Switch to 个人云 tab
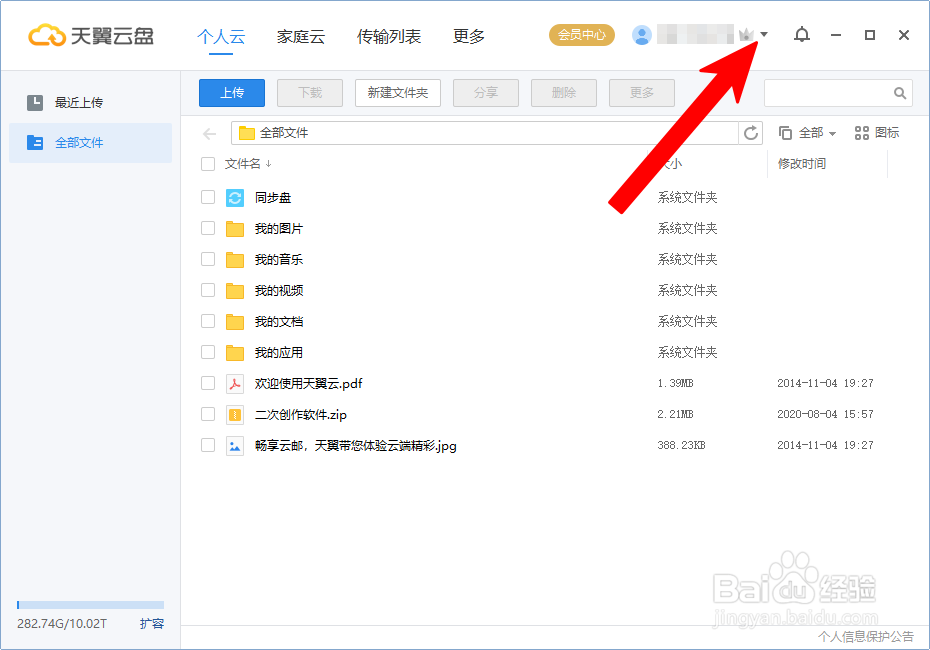930x650 pixels. point(221,37)
